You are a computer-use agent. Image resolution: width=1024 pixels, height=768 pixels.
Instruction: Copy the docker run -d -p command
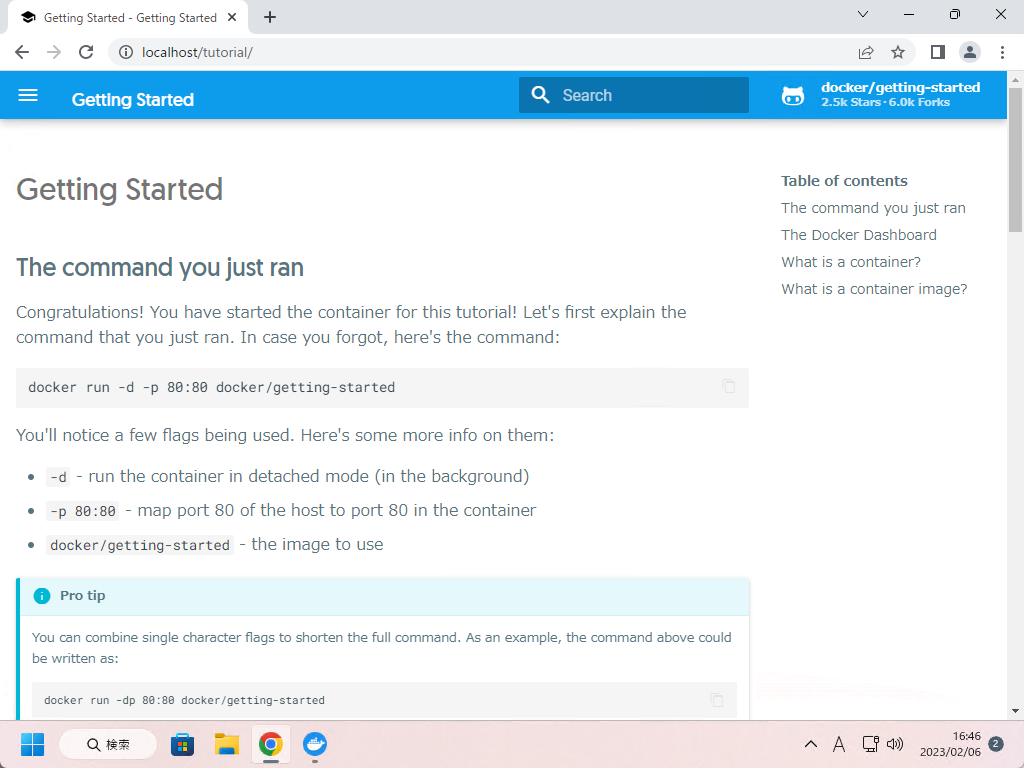point(729,387)
